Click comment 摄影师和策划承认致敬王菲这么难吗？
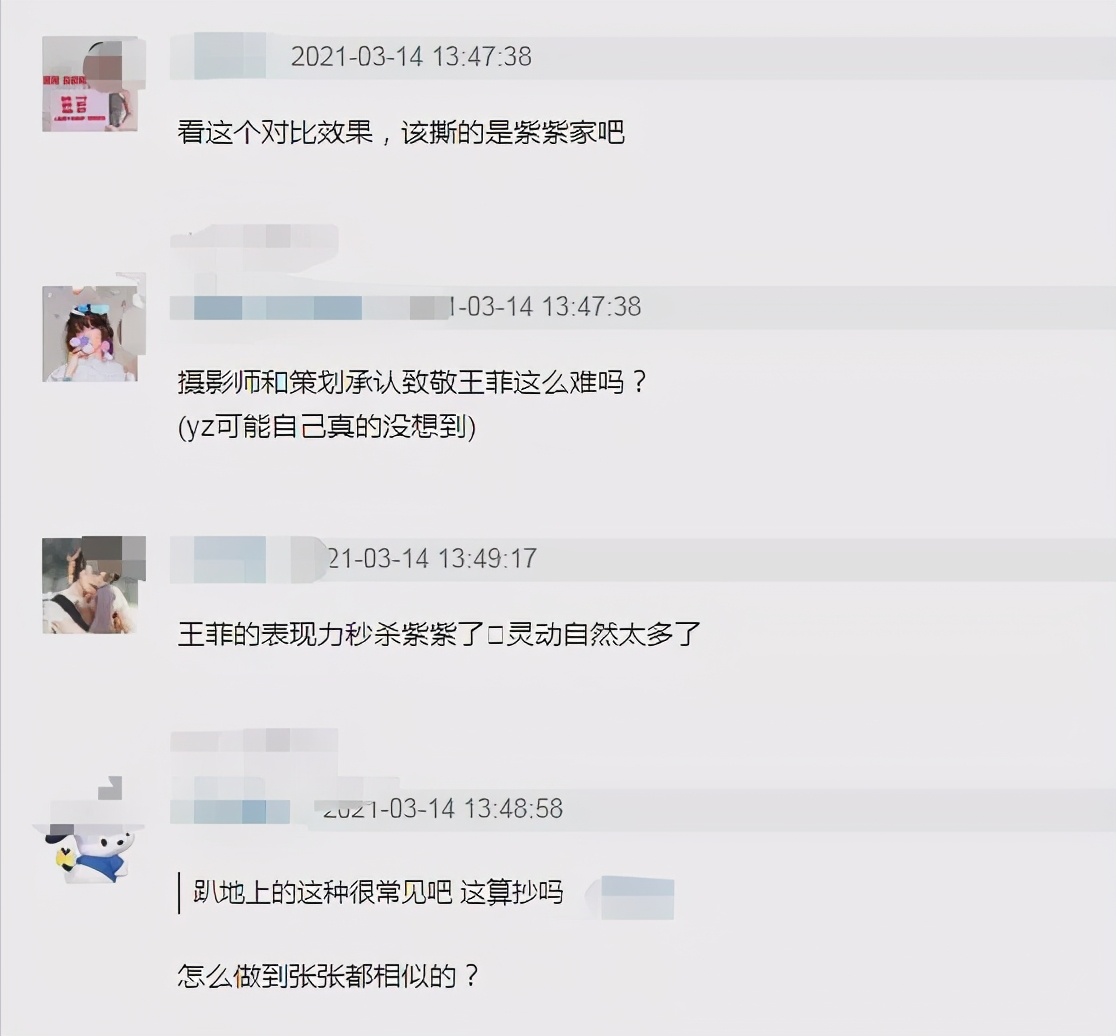The width and height of the screenshot is (1116, 1036). tap(413, 383)
